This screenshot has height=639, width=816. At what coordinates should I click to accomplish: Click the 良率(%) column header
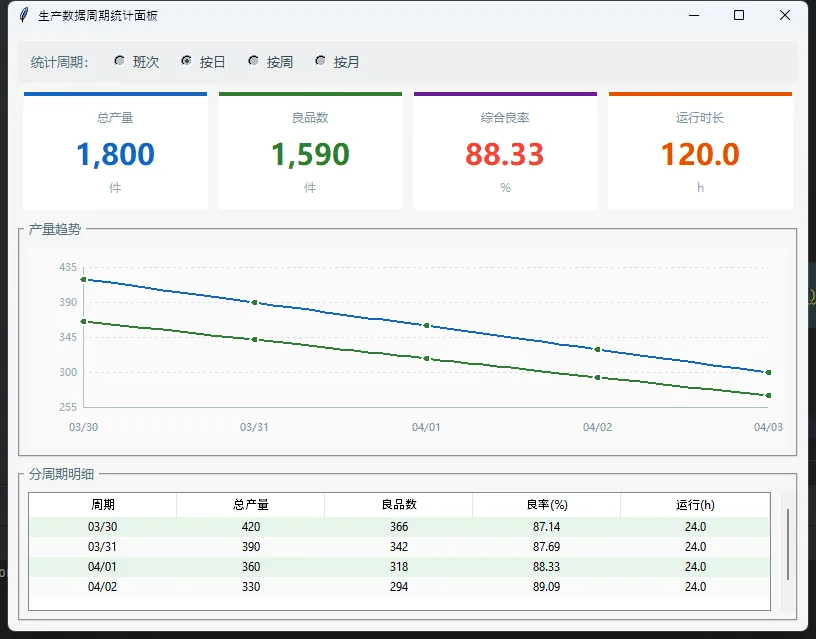(547, 505)
